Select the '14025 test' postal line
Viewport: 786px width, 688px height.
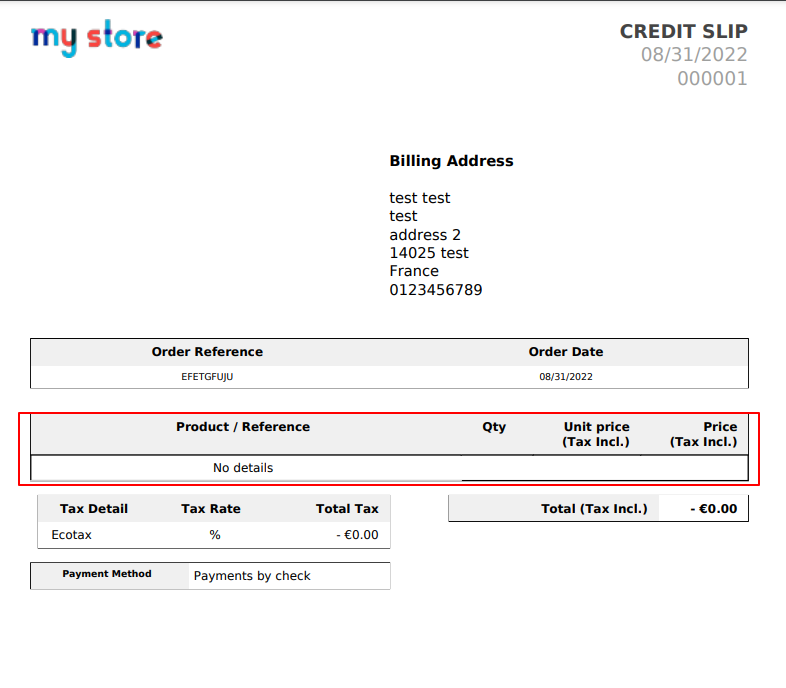point(429,253)
